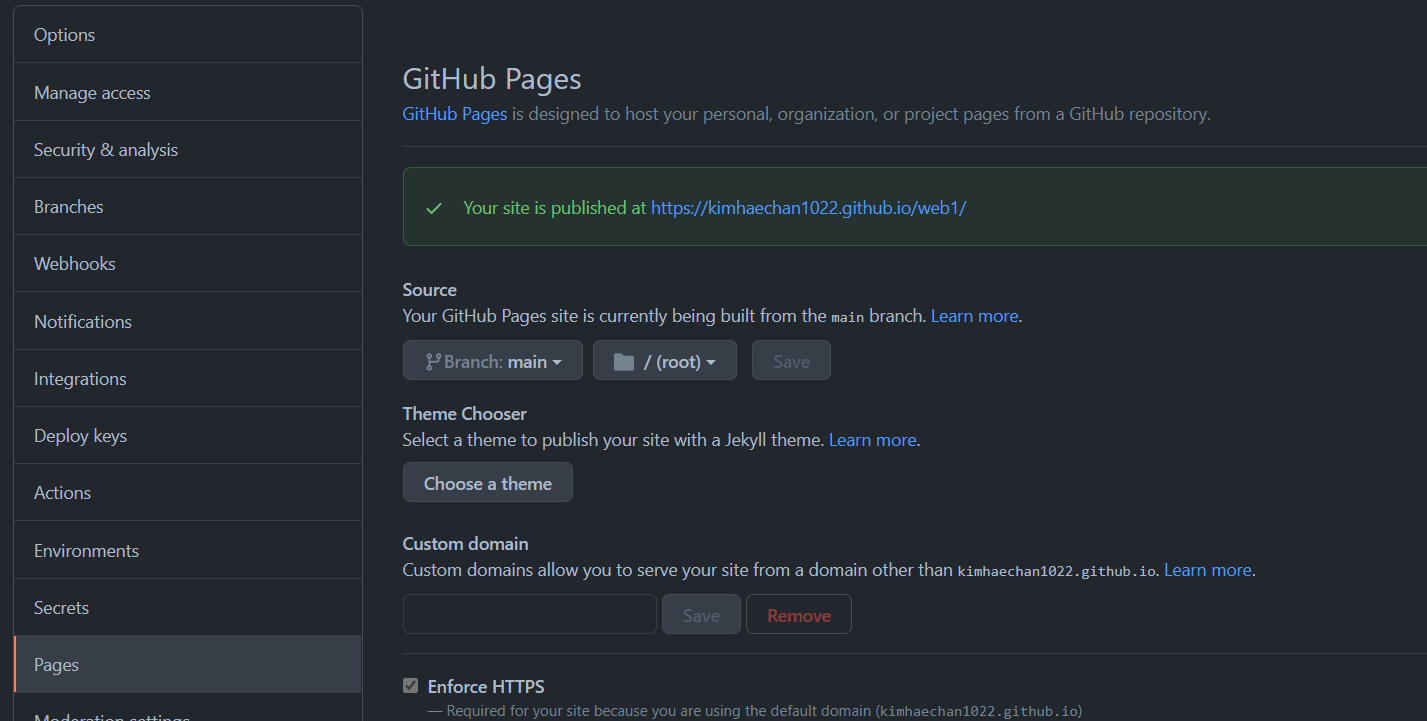Viewport: 1427px width, 721px height.
Task: Click Learn more link under Theme Chooser
Action: point(872,440)
